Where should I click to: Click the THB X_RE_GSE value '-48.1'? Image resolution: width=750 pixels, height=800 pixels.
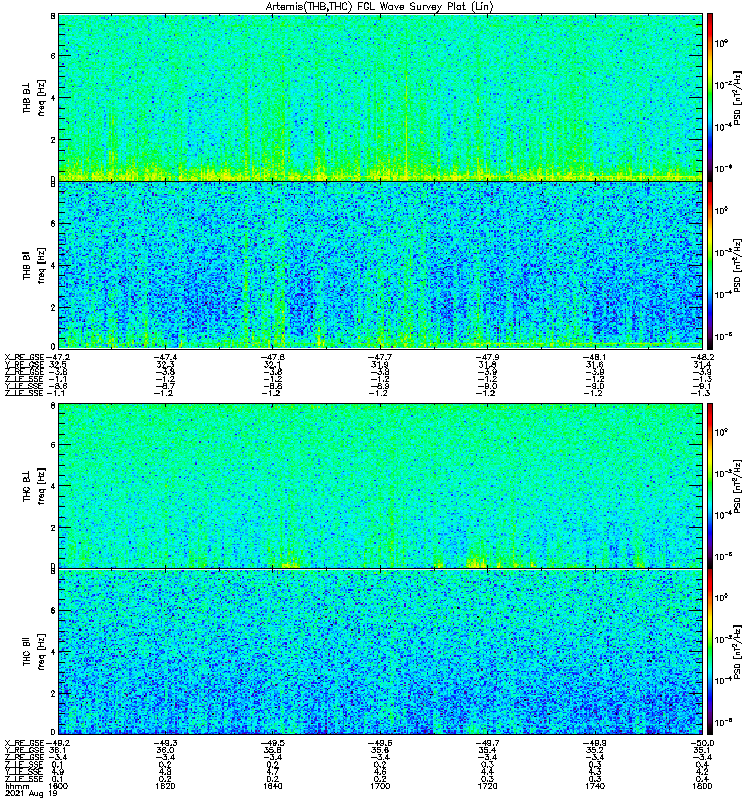click(595, 357)
